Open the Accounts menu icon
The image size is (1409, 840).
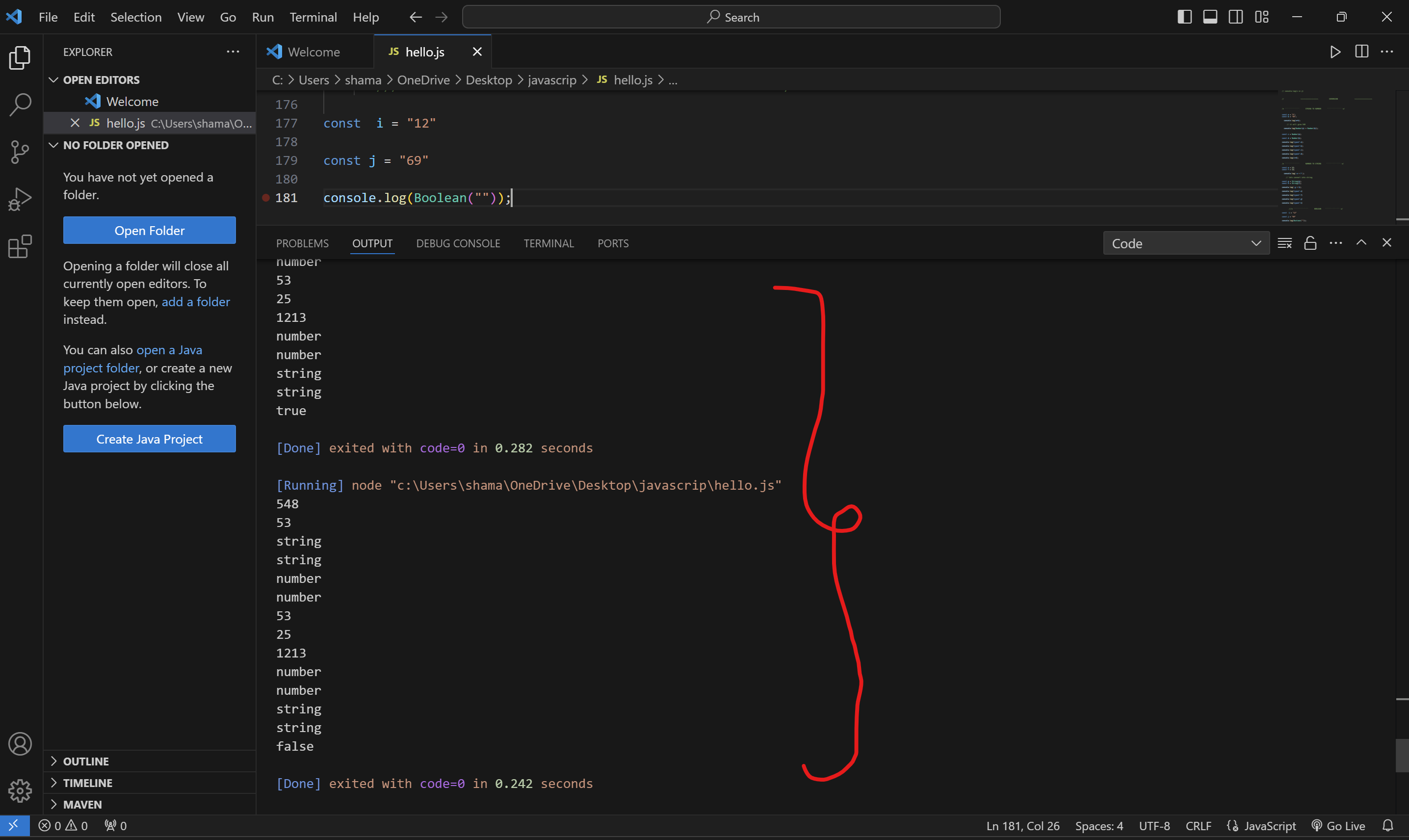coord(21,744)
